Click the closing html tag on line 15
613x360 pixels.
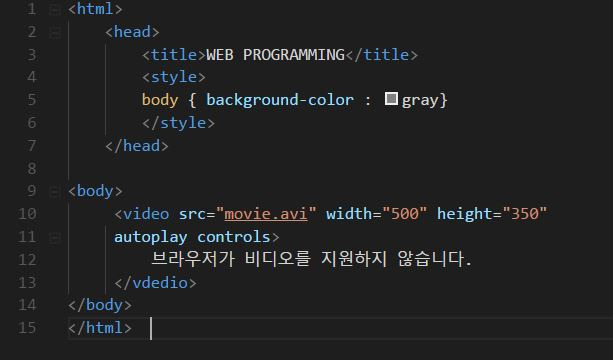tap(100, 328)
